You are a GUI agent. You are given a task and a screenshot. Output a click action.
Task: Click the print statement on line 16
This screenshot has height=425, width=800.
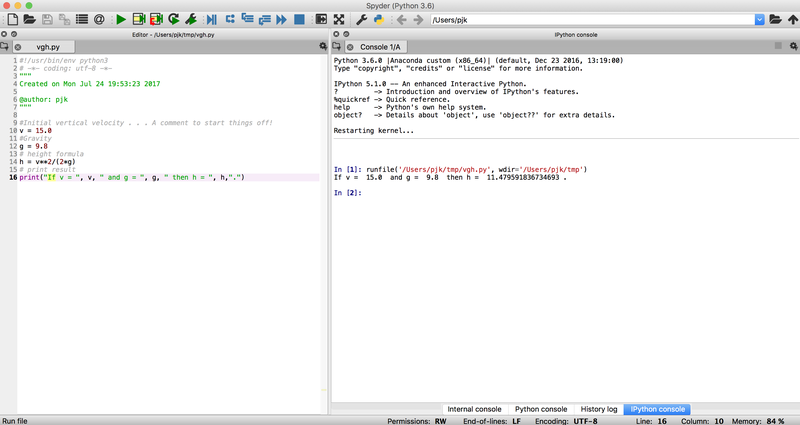coord(132,178)
